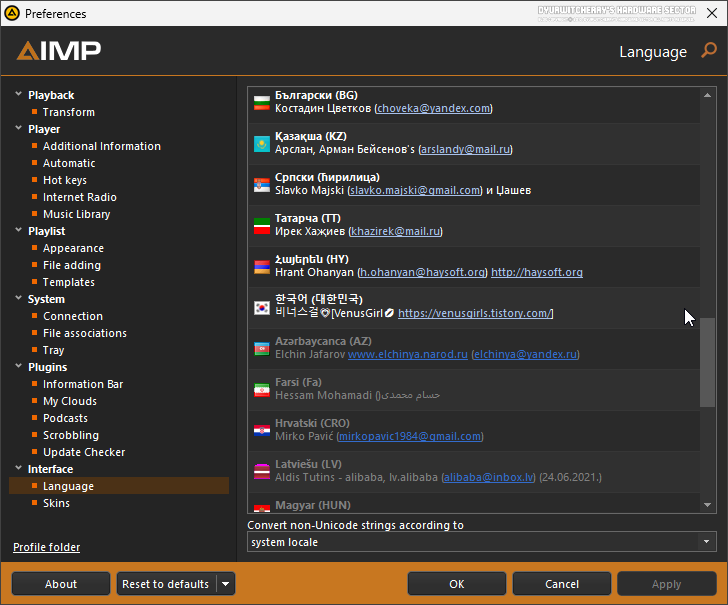Click the Iran flag icon for Farsi

tap(262, 390)
